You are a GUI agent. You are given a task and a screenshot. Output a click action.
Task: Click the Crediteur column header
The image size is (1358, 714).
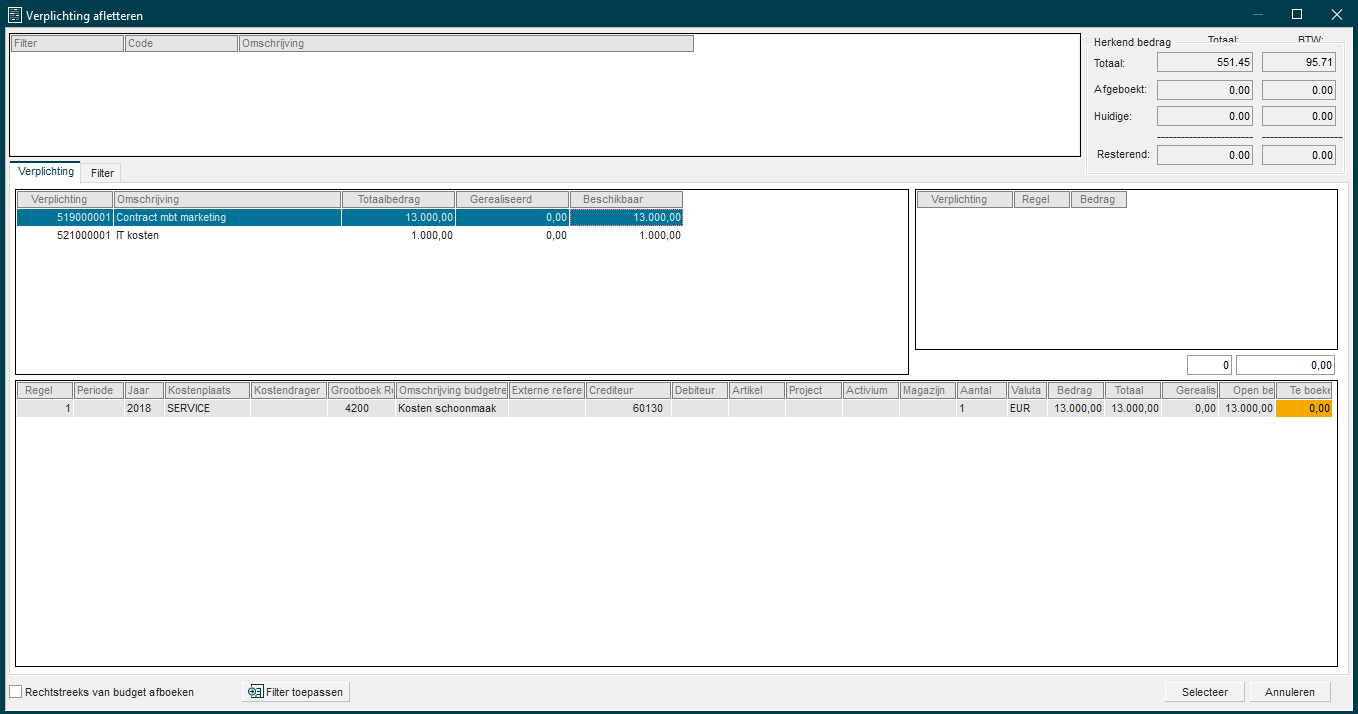pyautogui.click(x=627, y=391)
